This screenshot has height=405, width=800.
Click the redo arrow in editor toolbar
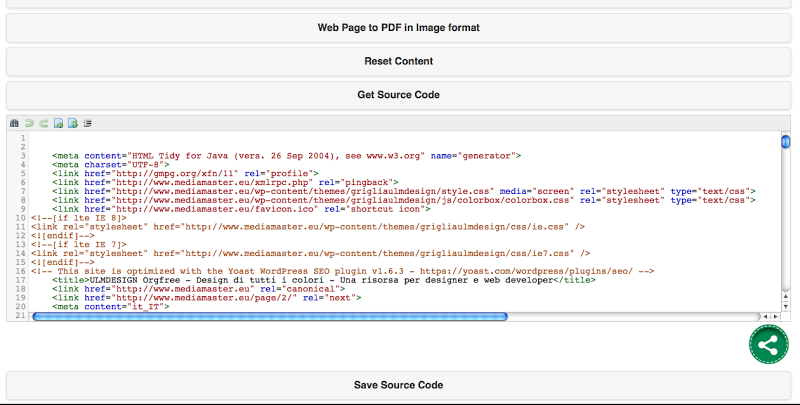click(x=44, y=123)
